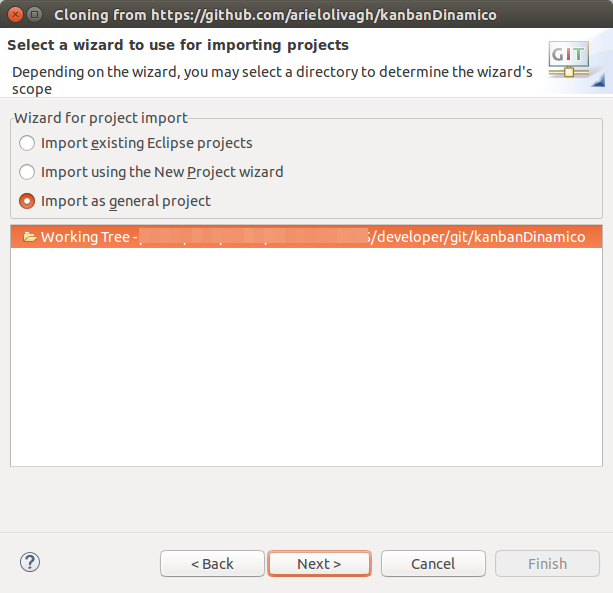
Task: Select Working Tree kanbanDinamico entry
Action: click(306, 236)
